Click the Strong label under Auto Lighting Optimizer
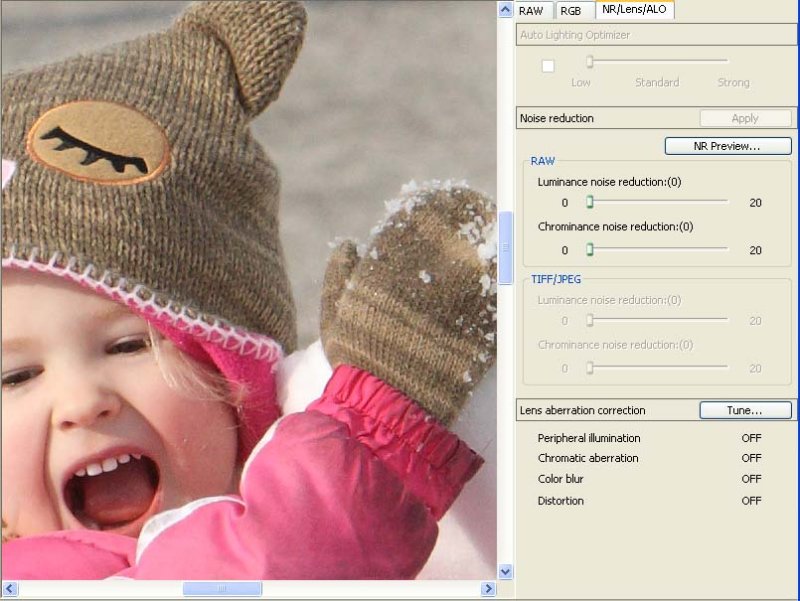 pyautogui.click(x=734, y=83)
